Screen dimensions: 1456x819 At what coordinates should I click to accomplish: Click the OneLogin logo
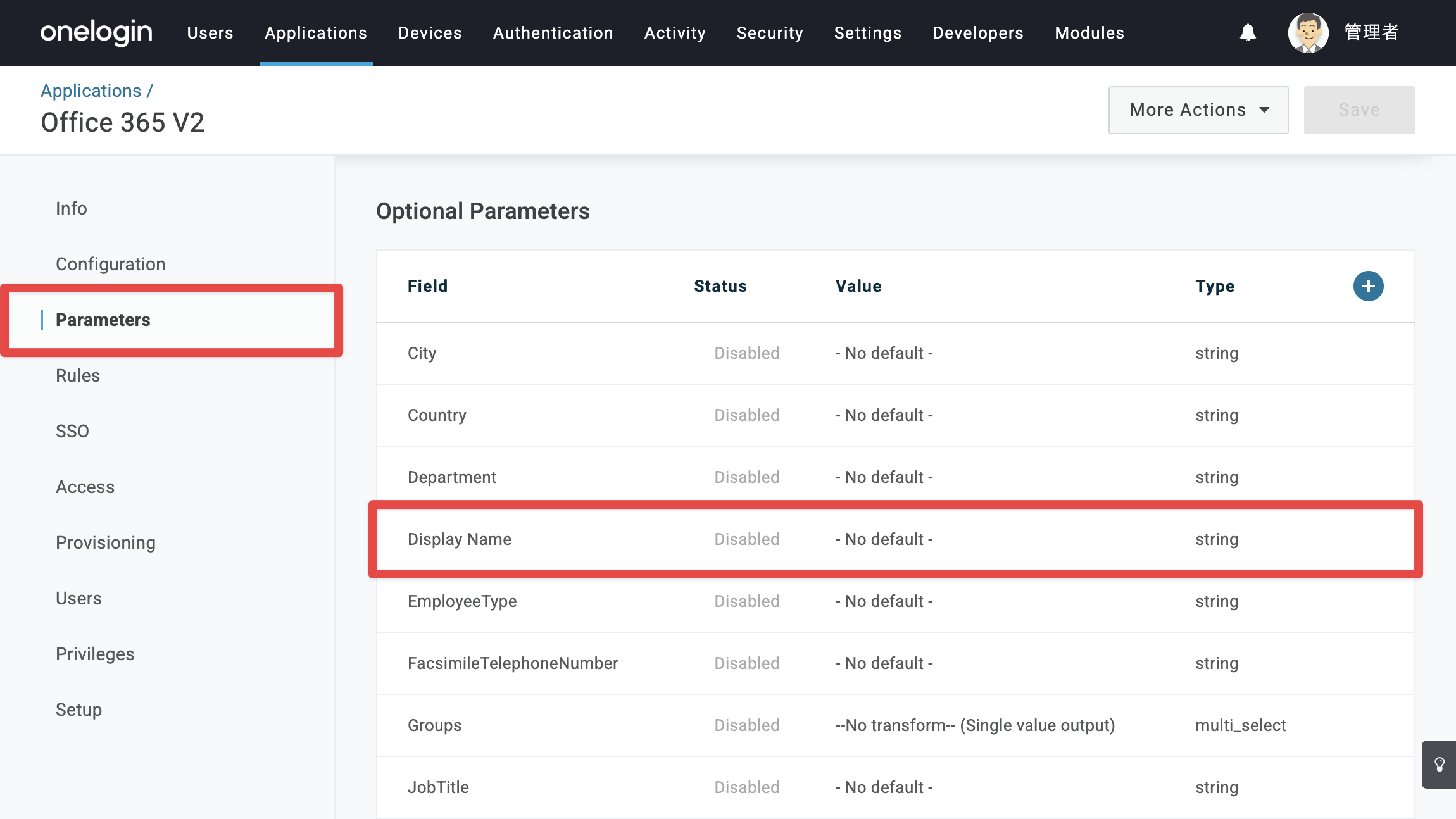[96, 32]
